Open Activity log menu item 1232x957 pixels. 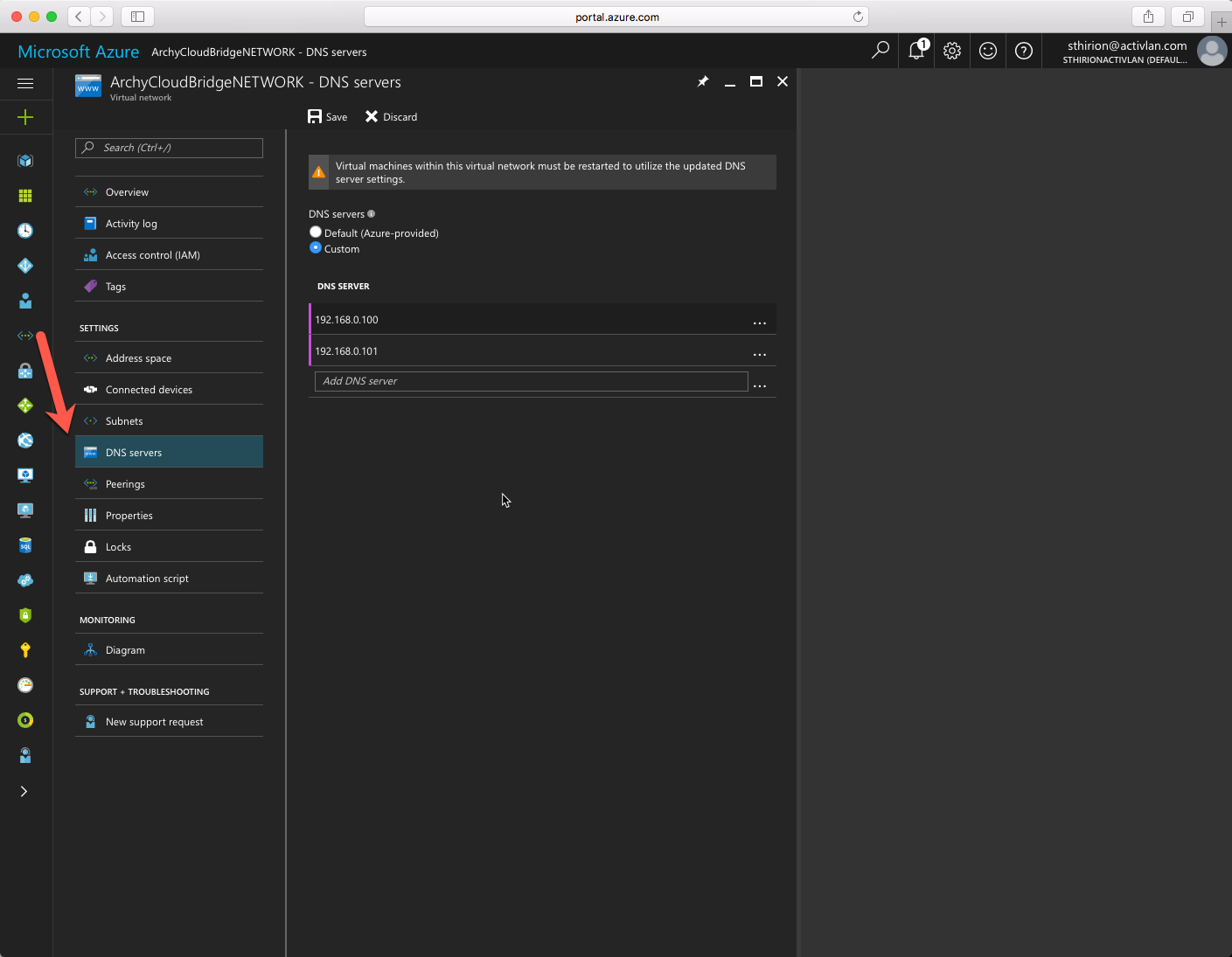tap(169, 224)
